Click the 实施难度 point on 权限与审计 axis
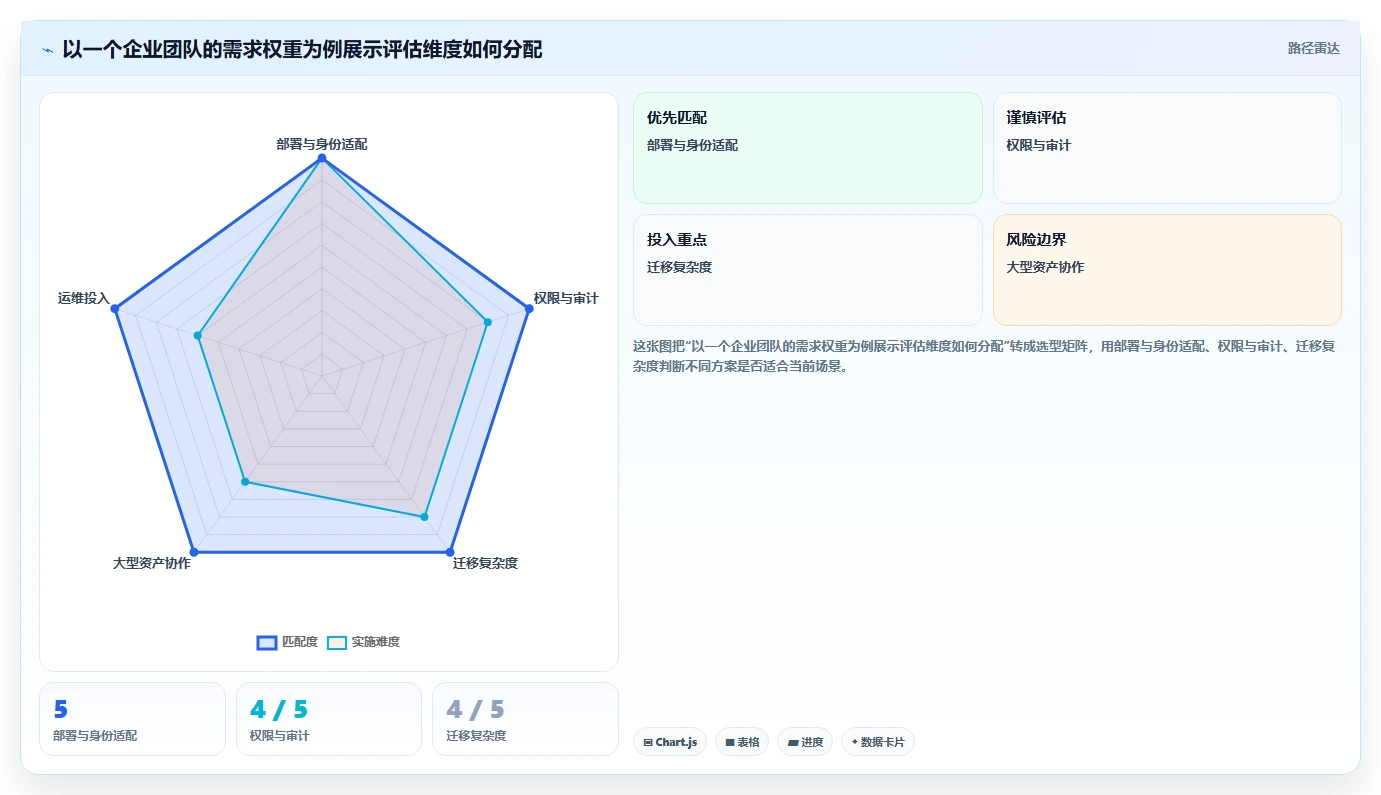Image resolution: width=1381 pixels, height=795 pixels. pyautogui.click(x=488, y=322)
